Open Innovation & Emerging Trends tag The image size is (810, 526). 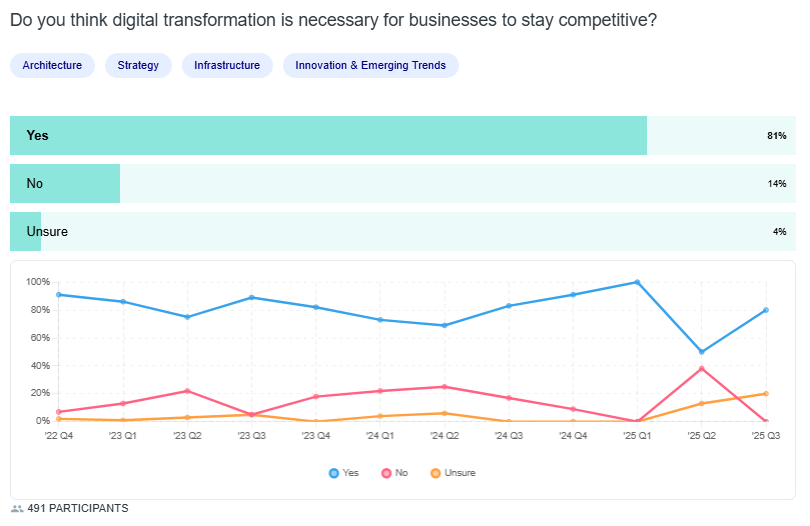(370, 65)
